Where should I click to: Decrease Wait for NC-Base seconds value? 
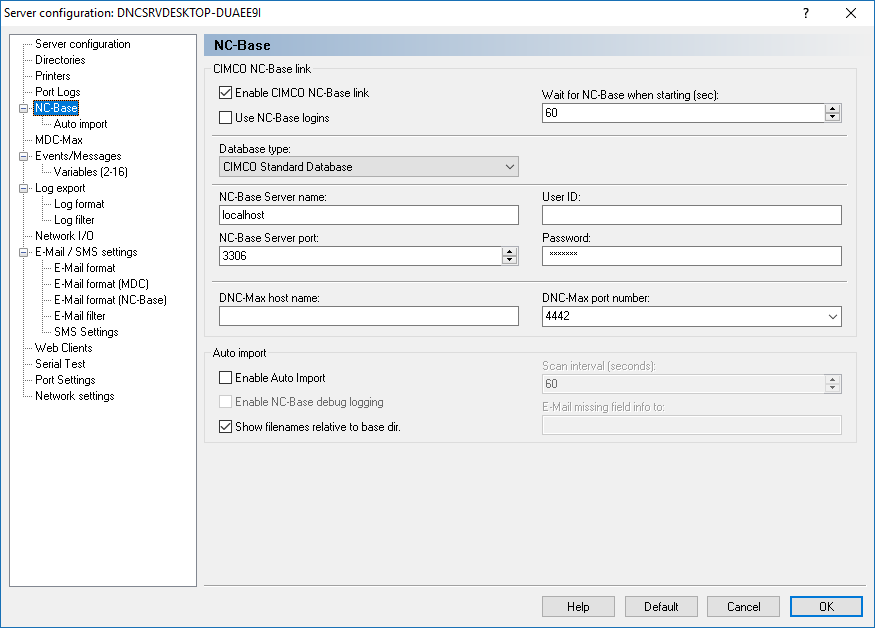(833, 117)
